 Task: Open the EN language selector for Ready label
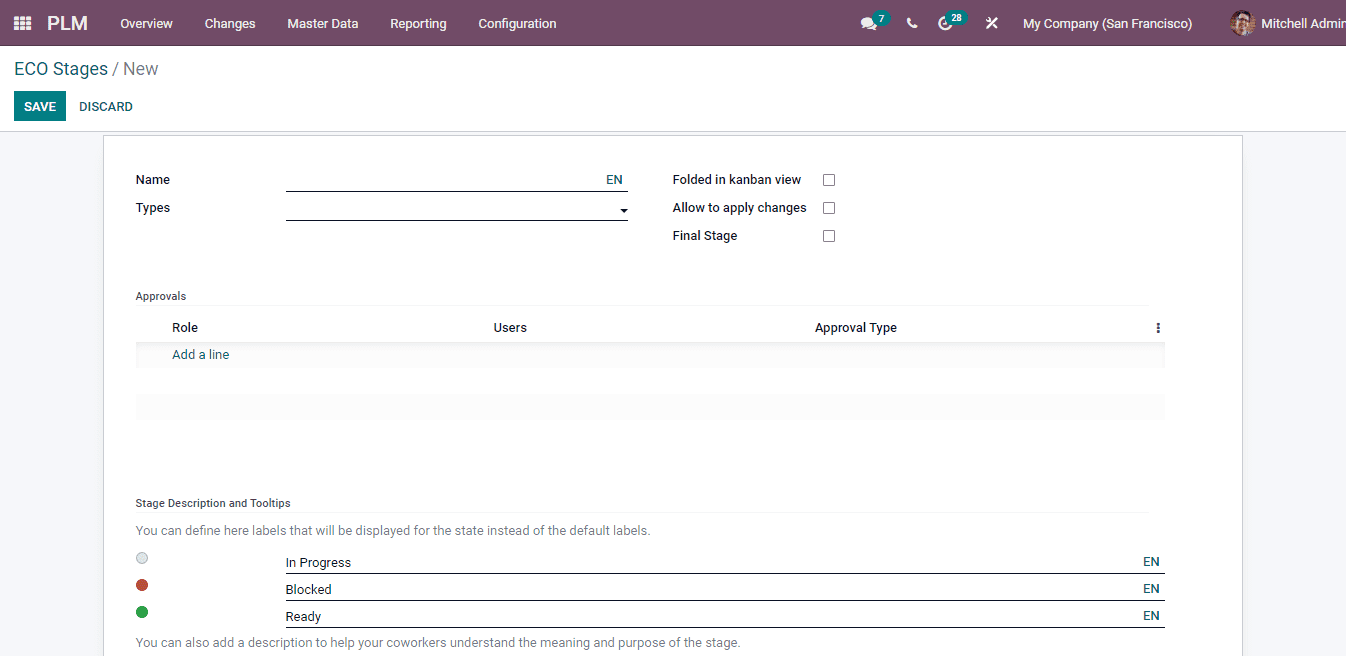pos(1150,616)
